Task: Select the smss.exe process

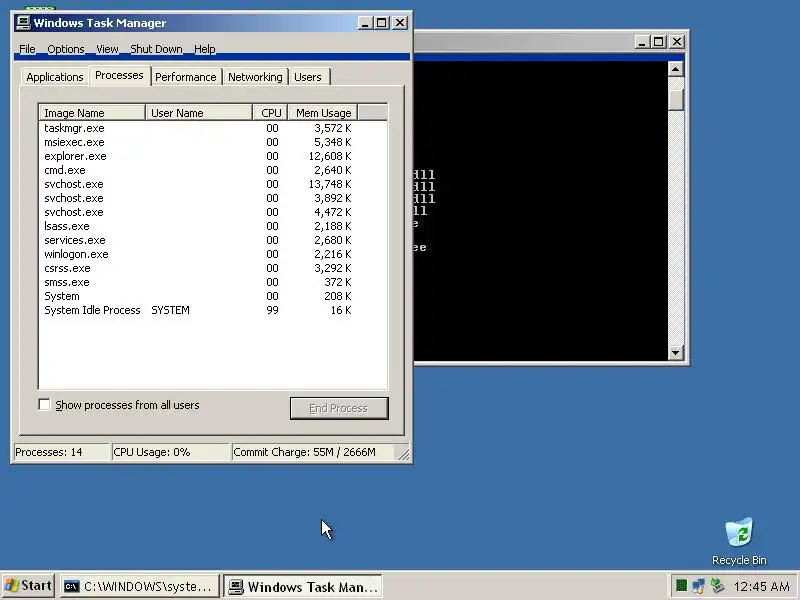Action: coord(197,282)
